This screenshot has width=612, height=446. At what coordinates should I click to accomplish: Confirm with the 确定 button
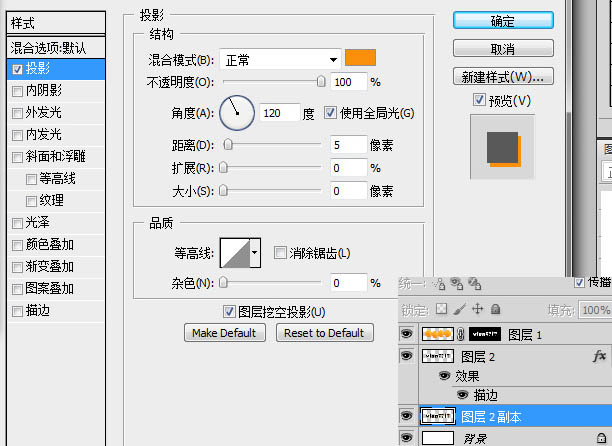click(x=503, y=20)
